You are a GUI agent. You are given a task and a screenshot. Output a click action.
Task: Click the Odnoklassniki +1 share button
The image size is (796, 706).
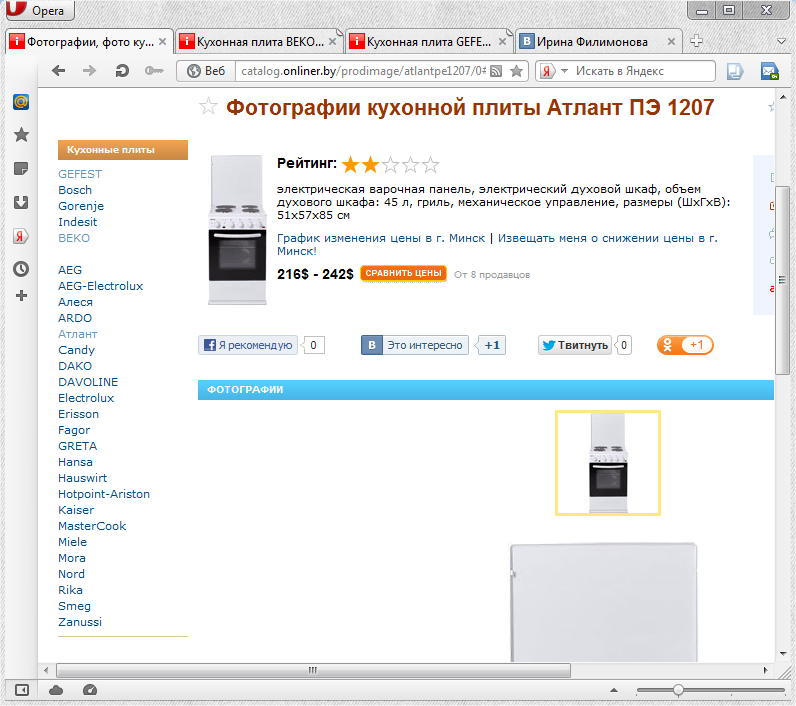tap(685, 345)
